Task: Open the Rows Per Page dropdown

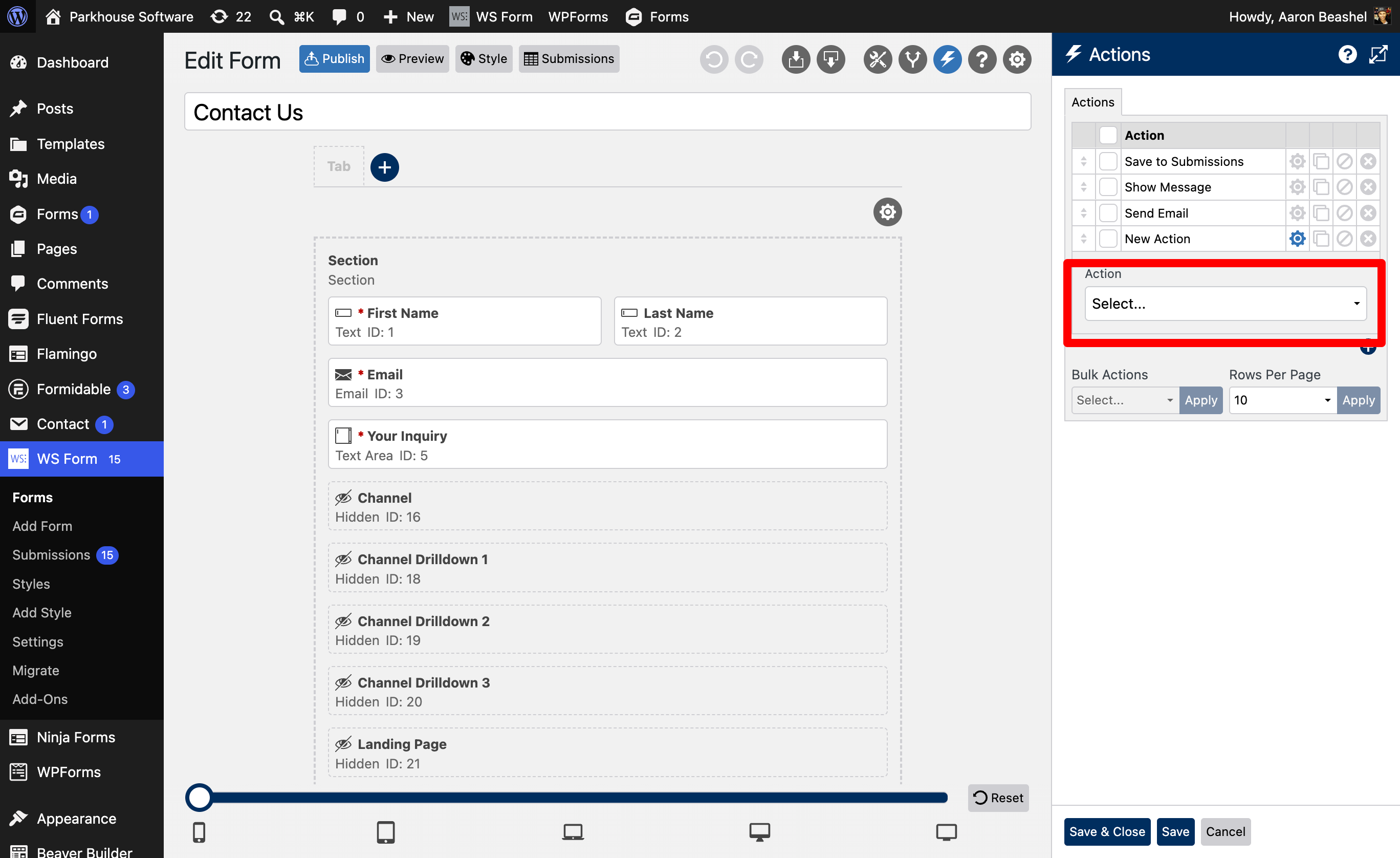Action: coord(1283,400)
